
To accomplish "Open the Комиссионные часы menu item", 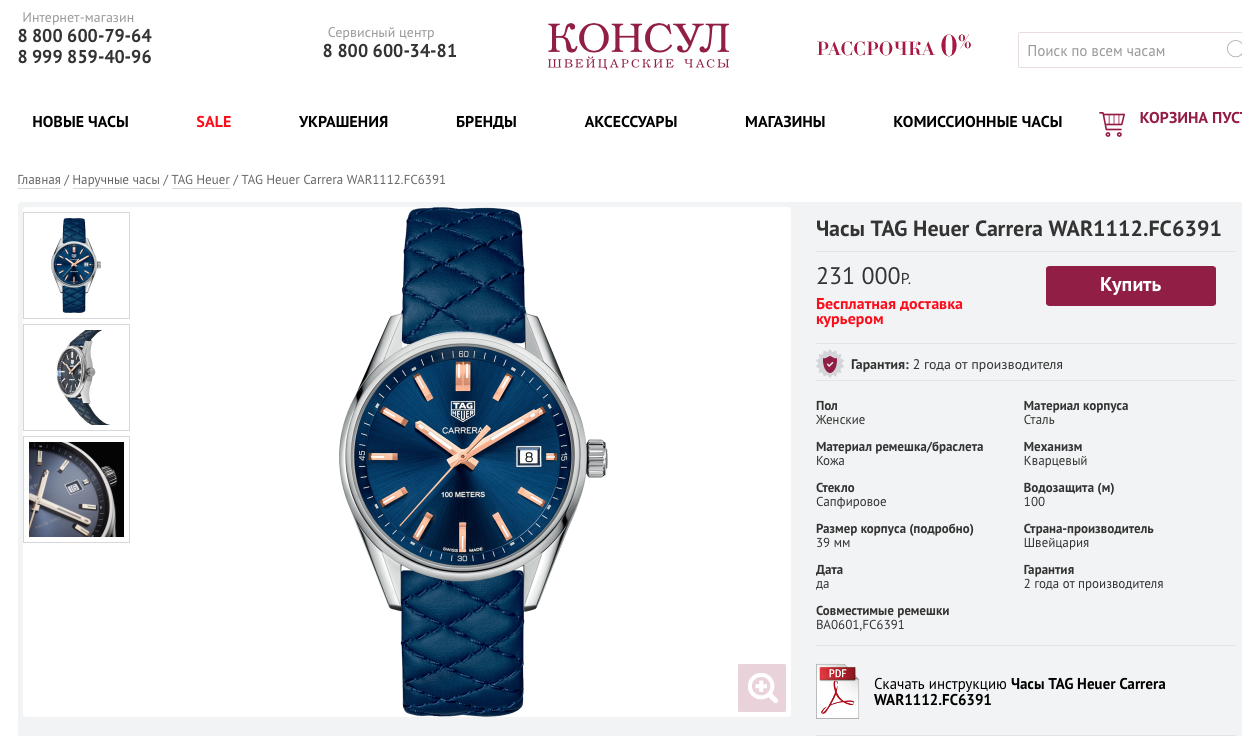I will tap(977, 122).
